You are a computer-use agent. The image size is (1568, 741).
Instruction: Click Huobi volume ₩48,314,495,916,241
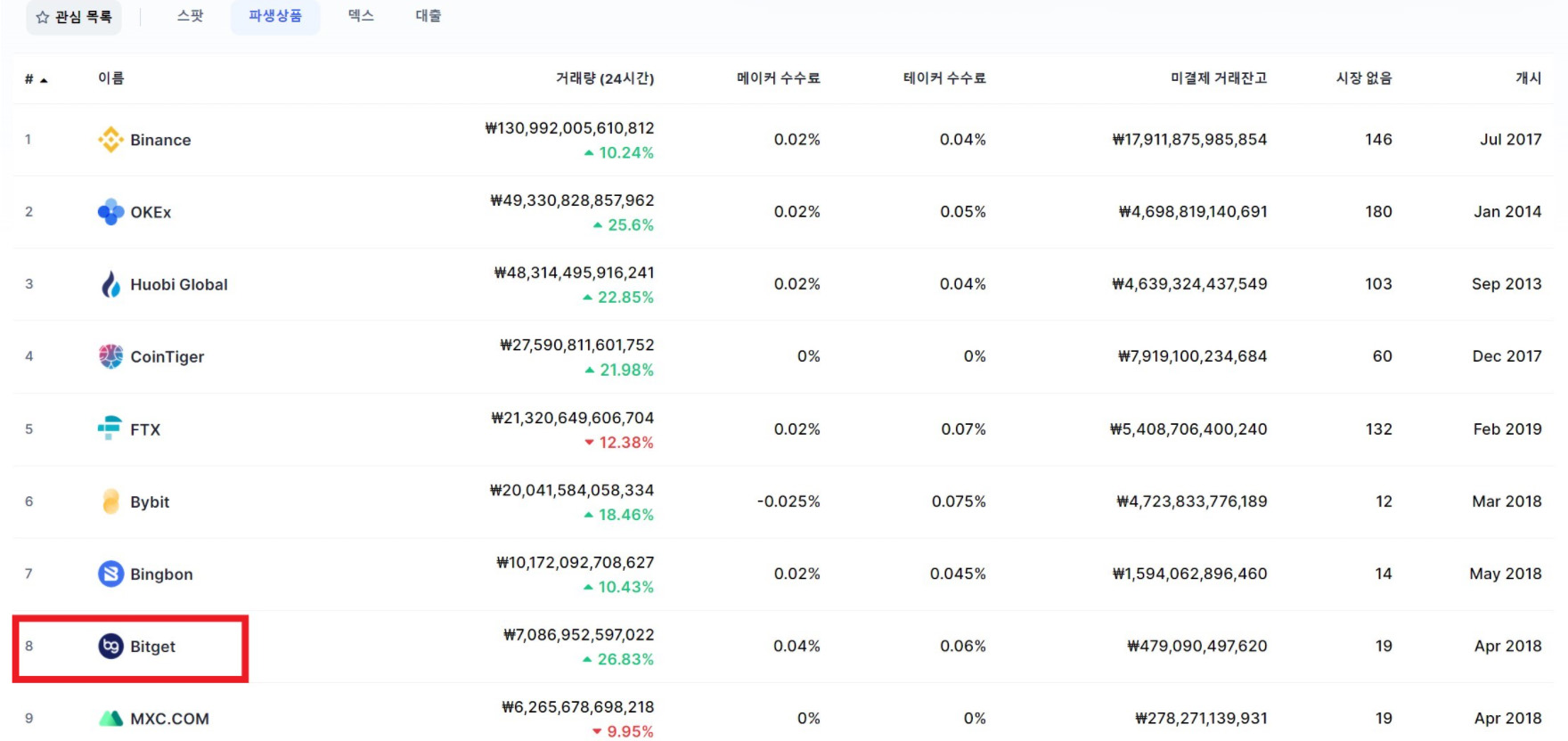tap(574, 273)
